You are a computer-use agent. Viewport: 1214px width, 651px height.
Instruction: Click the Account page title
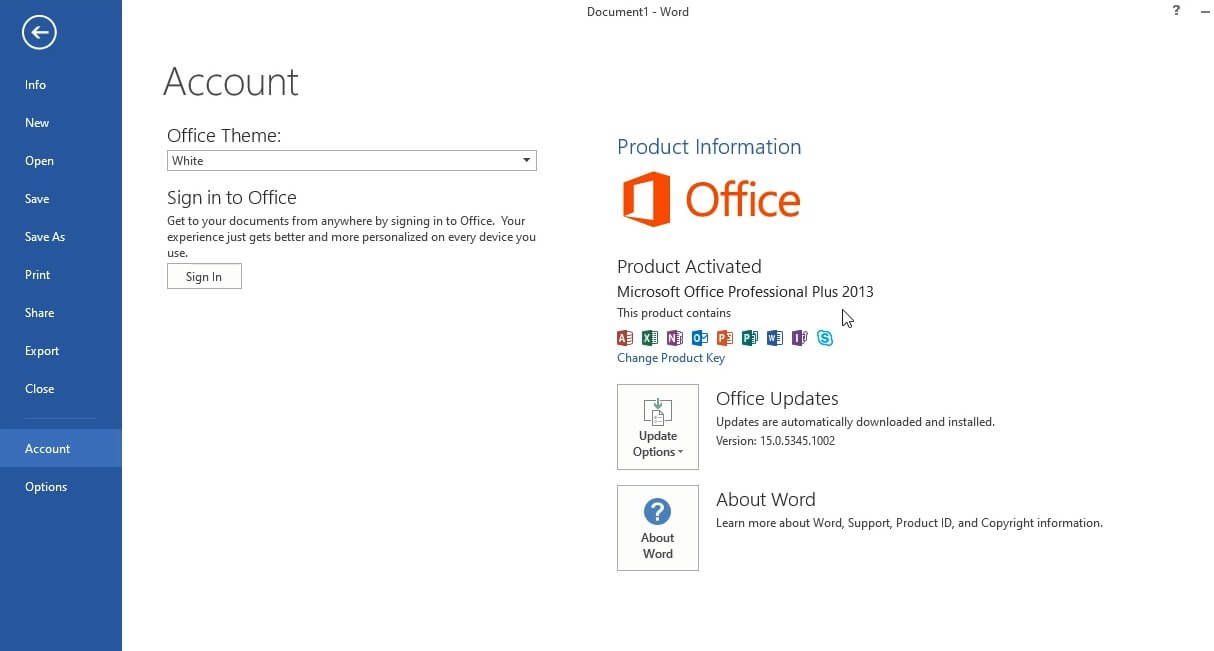231,81
